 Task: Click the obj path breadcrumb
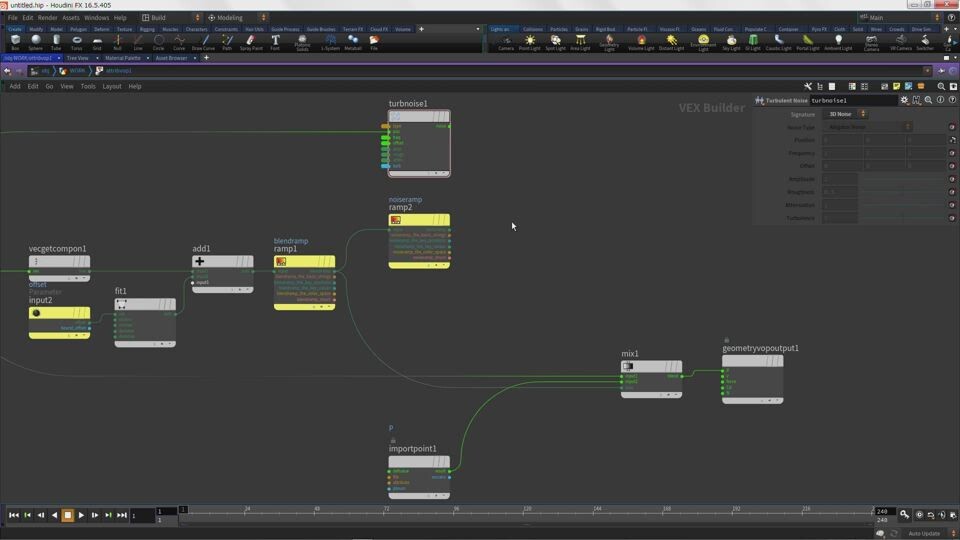point(42,71)
